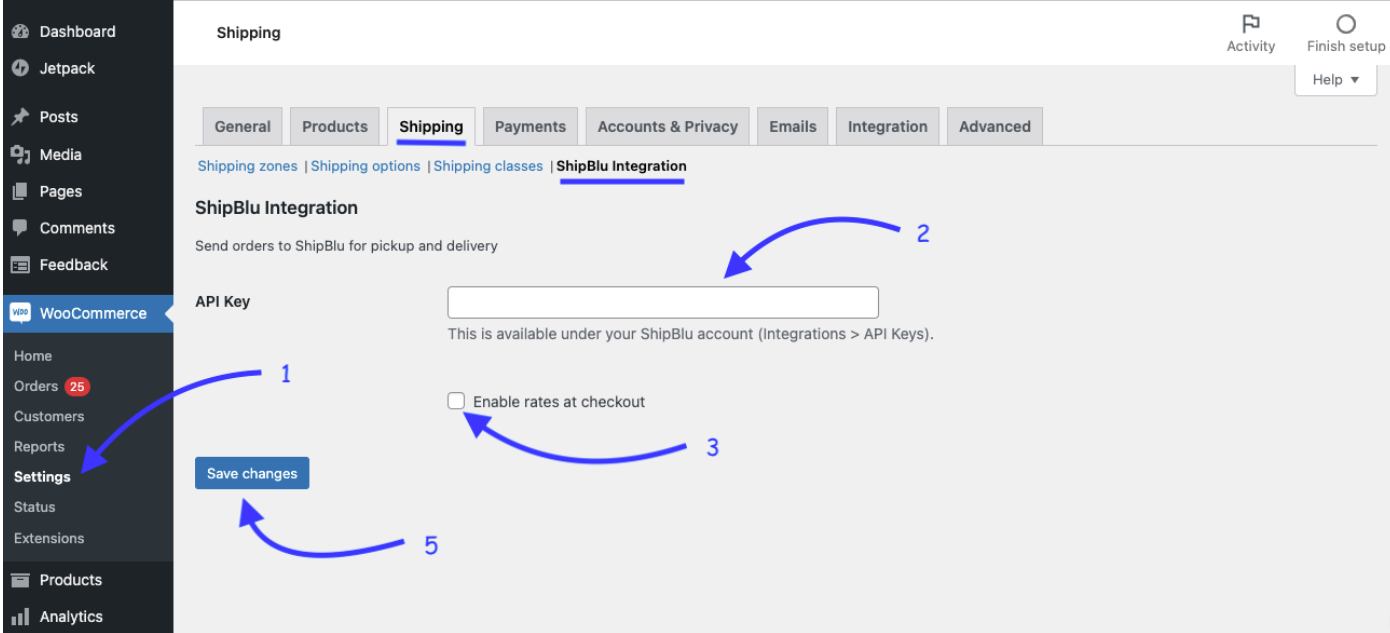
Task: Open the Jetpack menu item
Action: pos(86,69)
